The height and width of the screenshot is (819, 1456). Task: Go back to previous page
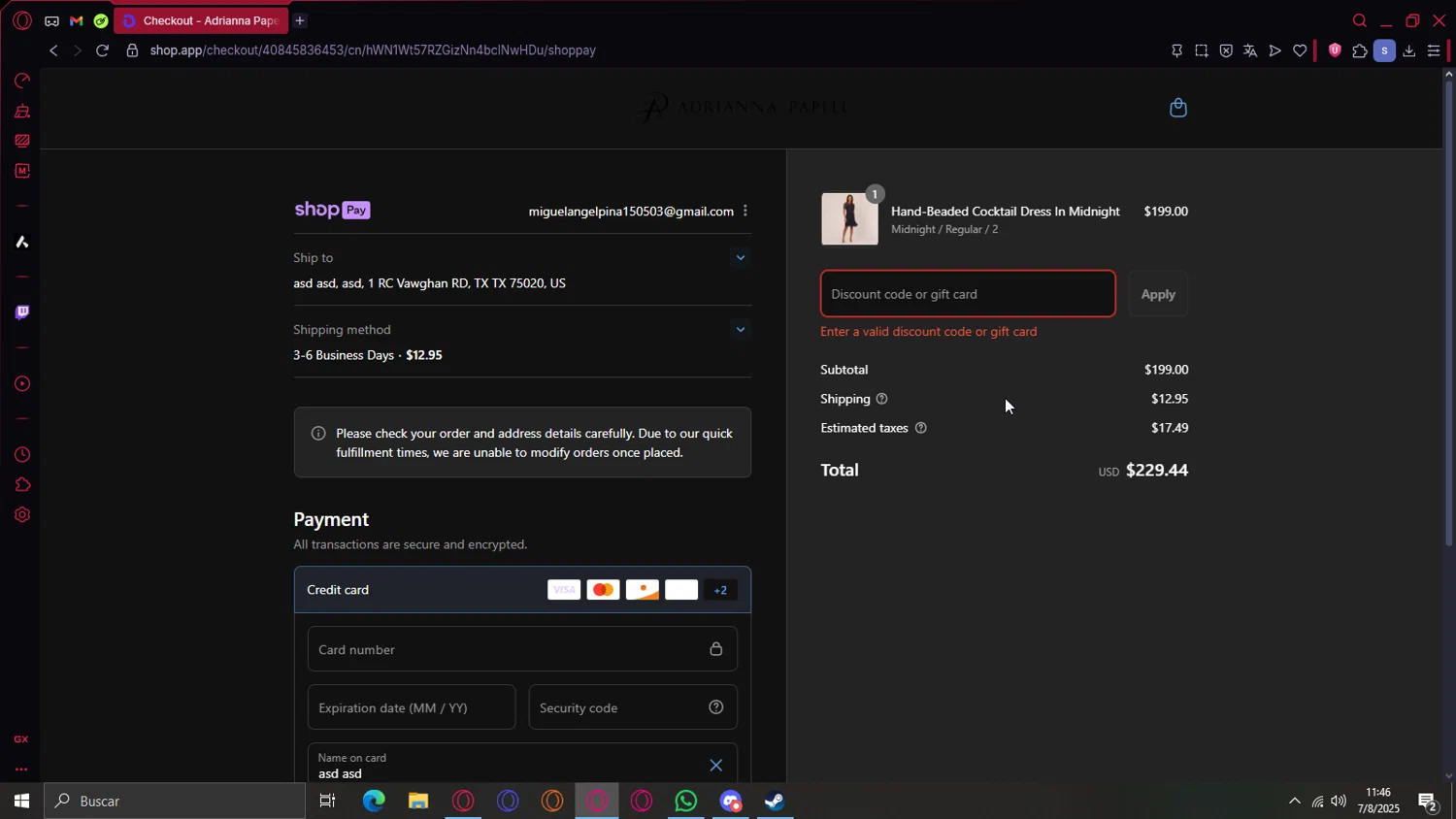[53, 50]
